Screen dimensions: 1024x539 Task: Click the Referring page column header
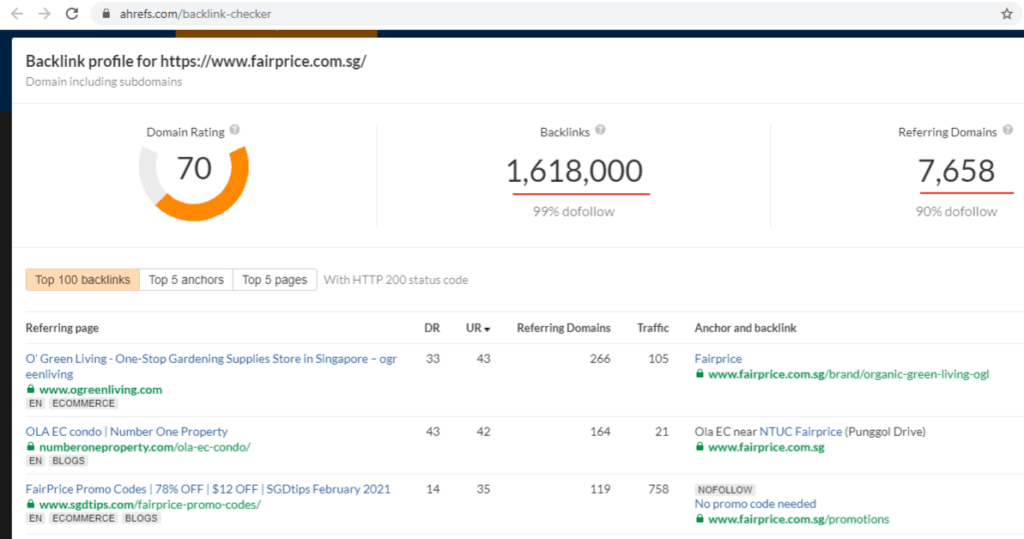click(x=62, y=328)
